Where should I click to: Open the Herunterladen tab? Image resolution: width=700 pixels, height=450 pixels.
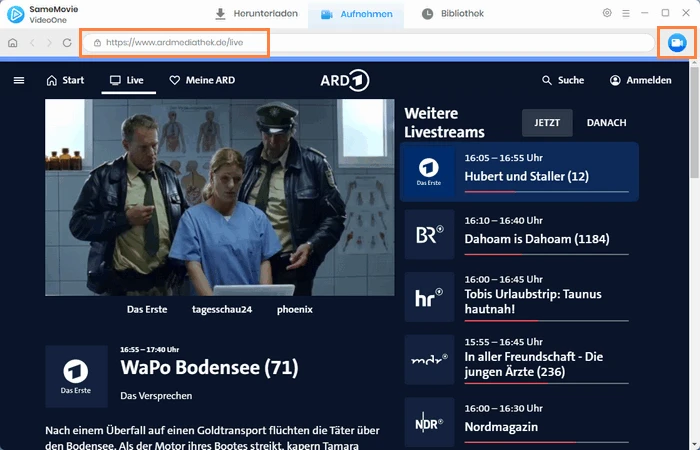coord(256,14)
